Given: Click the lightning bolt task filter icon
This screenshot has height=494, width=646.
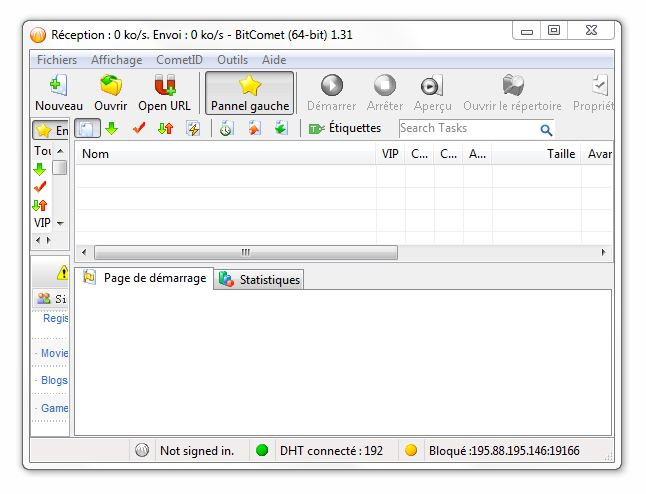Looking at the screenshot, I should [x=193, y=129].
